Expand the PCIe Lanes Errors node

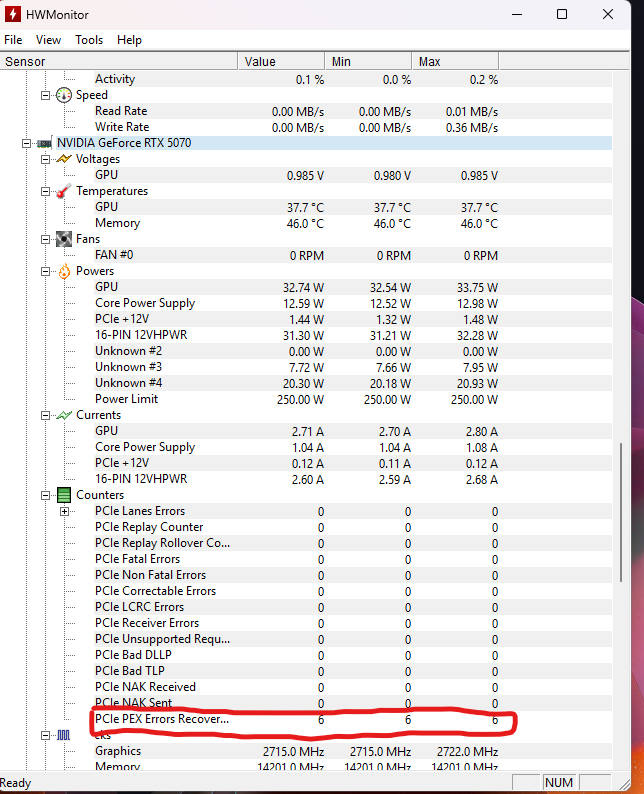coord(64,511)
